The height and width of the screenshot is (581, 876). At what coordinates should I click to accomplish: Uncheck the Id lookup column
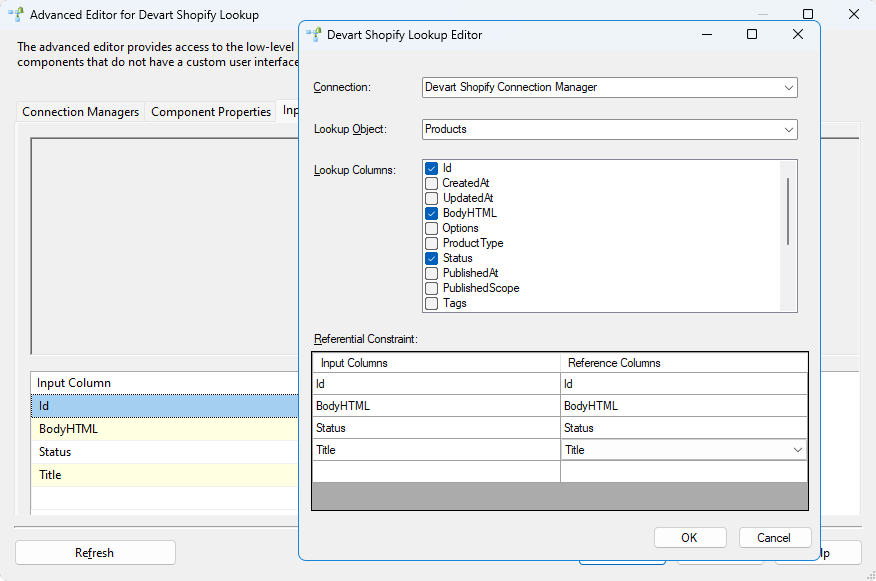coord(432,168)
